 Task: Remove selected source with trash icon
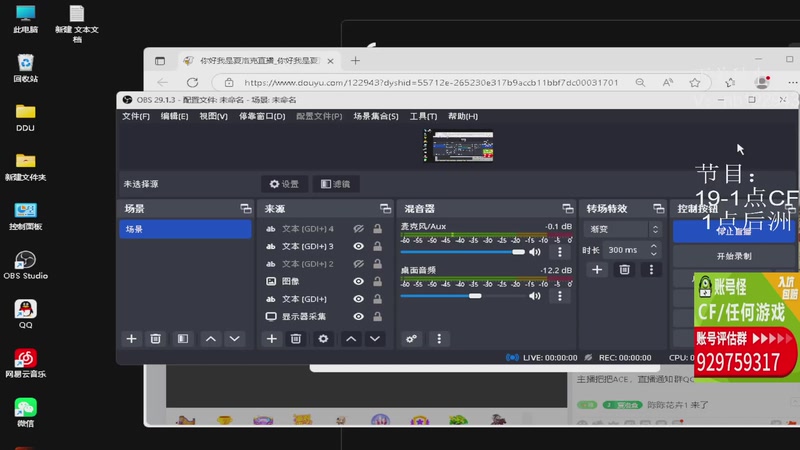pyautogui.click(x=296, y=339)
